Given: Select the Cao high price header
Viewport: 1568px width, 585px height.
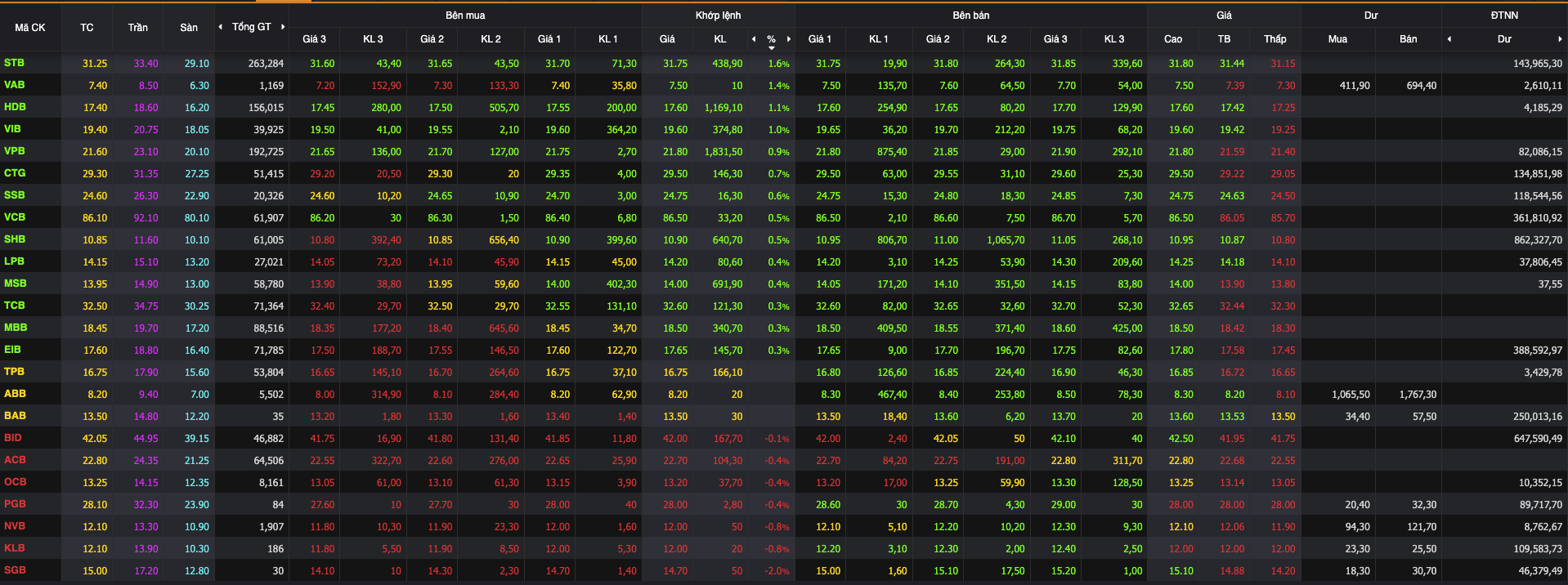Looking at the screenshot, I should (x=1173, y=39).
